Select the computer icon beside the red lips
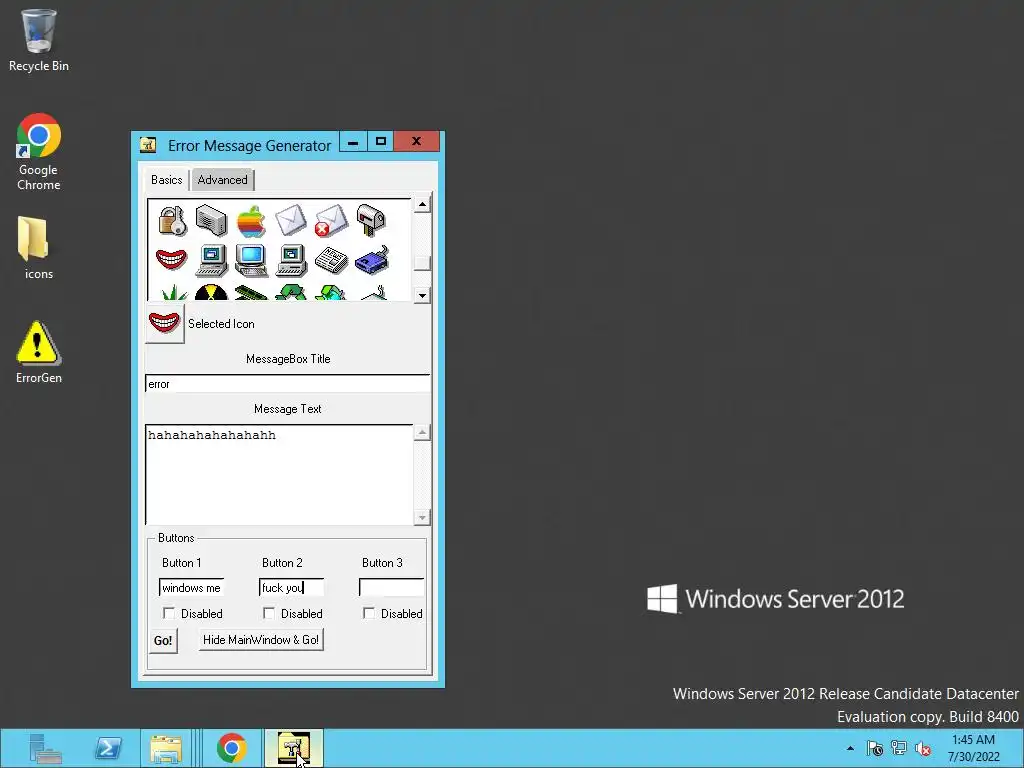The image size is (1024, 768). [212, 261]
